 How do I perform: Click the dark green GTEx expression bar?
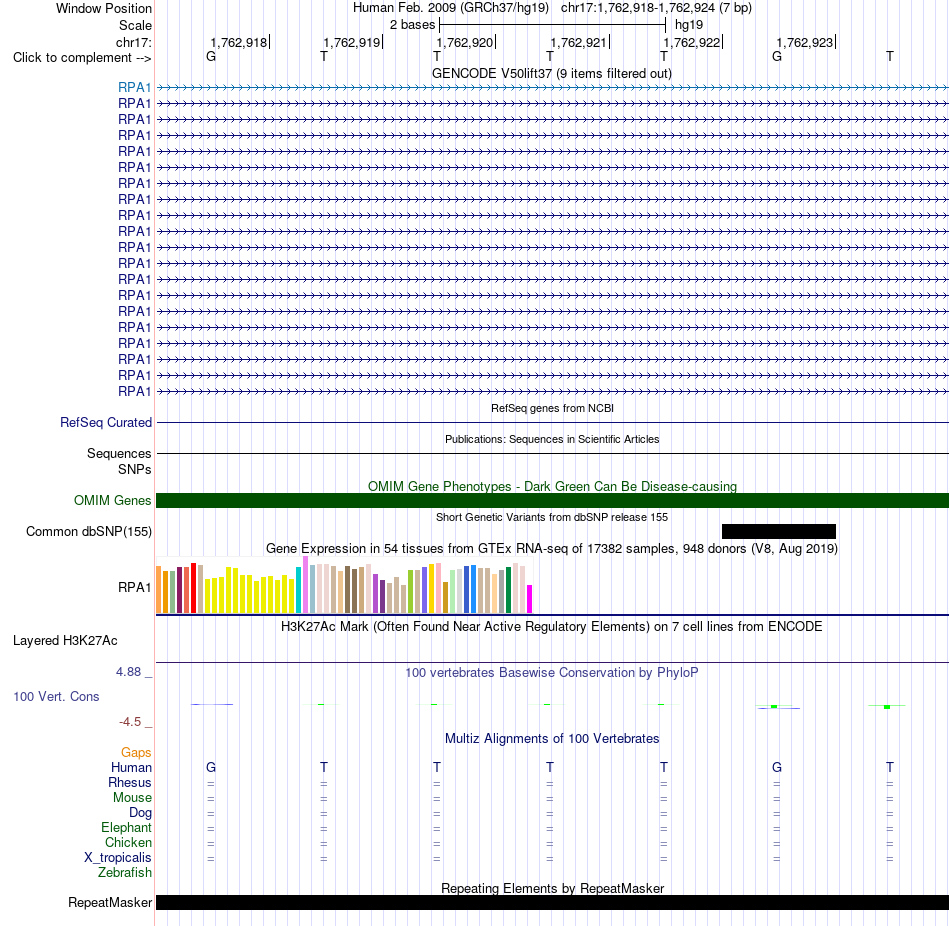[508, 590]
